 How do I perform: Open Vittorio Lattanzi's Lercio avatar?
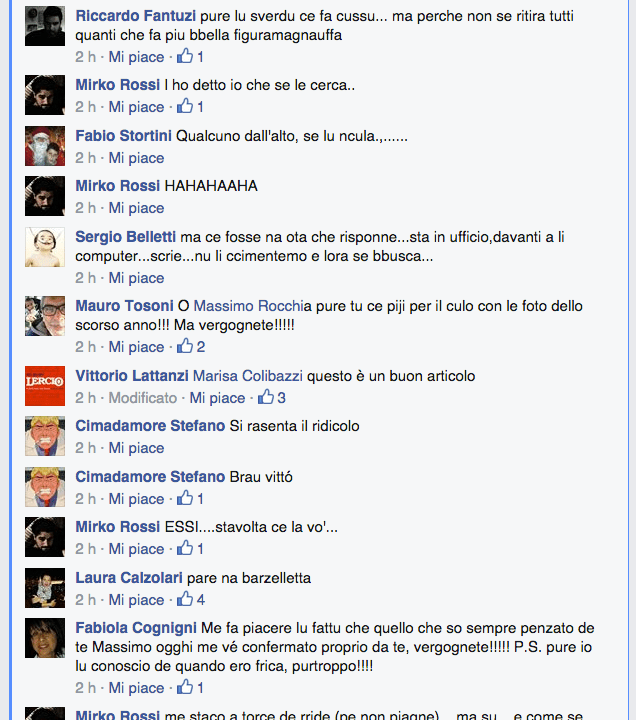tap(45, 386)
